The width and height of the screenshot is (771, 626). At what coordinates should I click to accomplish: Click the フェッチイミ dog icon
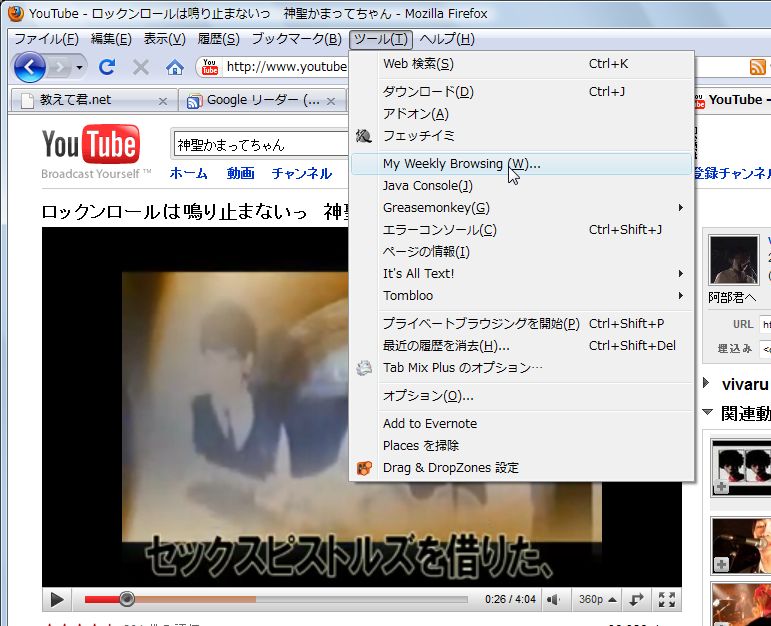click(364, 136)
